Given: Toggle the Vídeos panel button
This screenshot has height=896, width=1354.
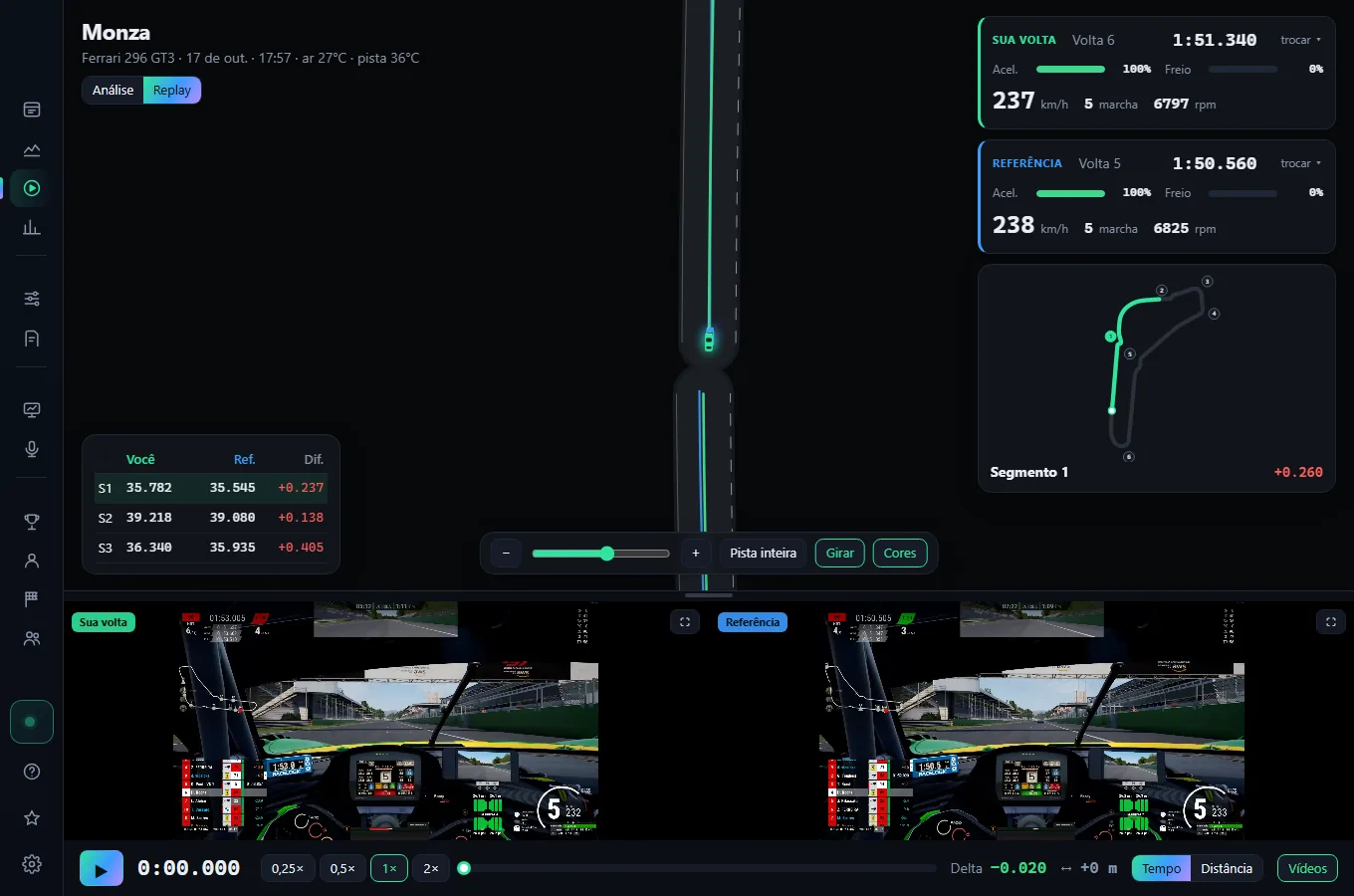Looking at the screenshot, I should point(1307,868).
